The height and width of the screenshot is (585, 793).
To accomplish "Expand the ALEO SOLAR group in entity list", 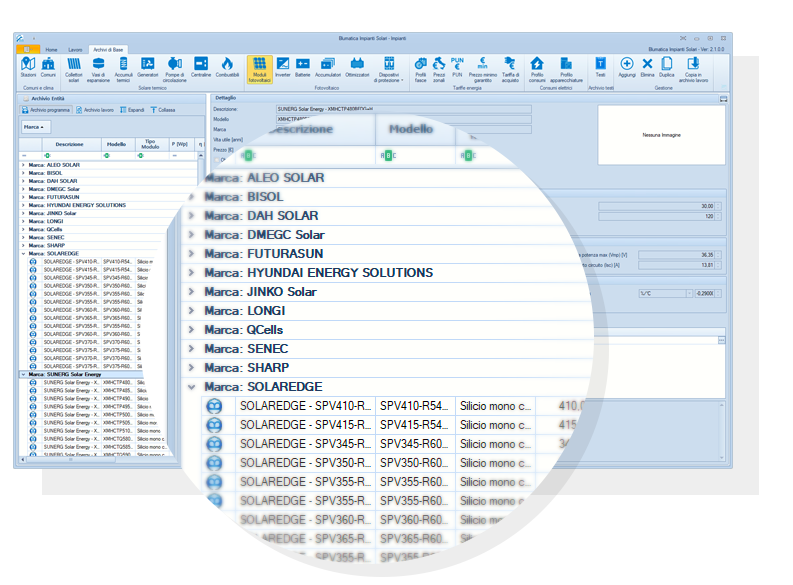I will 23,165.
